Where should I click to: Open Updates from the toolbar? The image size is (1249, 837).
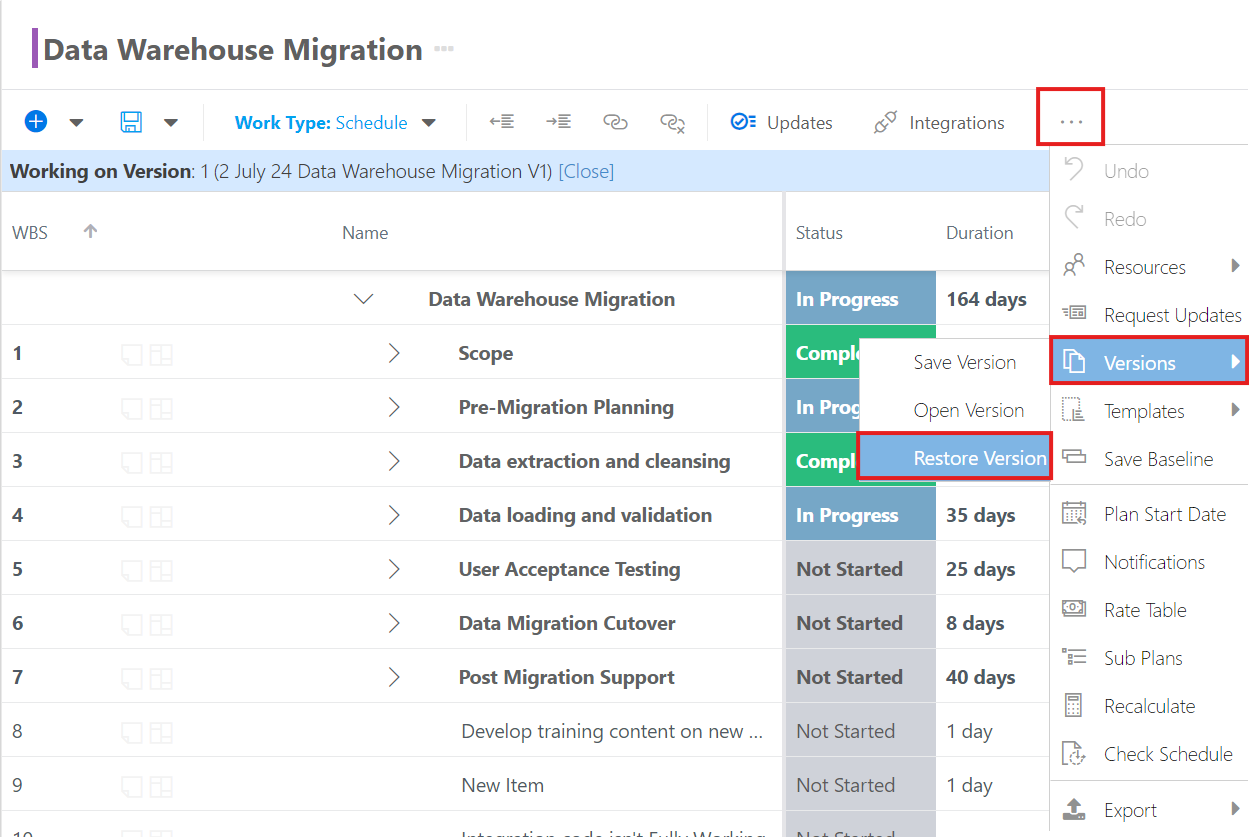tap(785, 121)
